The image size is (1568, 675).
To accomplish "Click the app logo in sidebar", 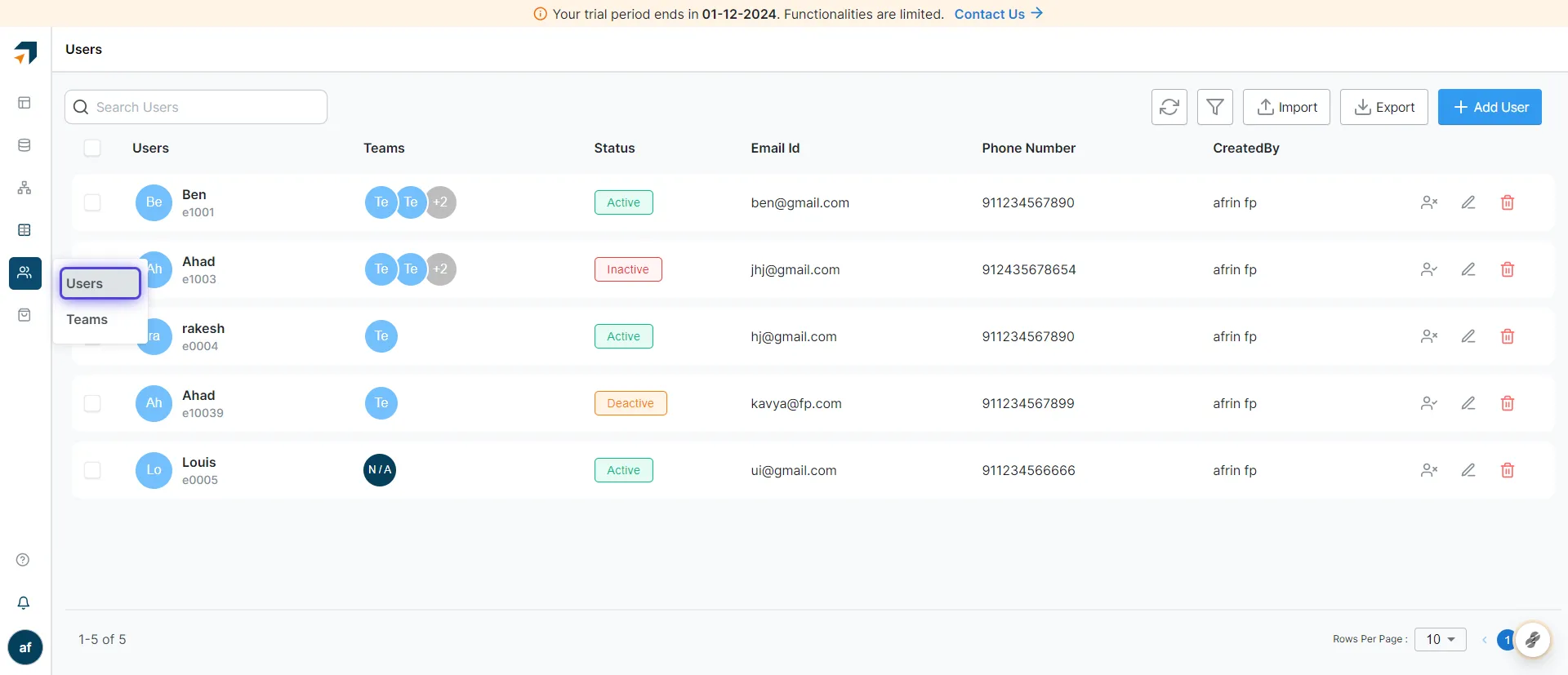I will [25, 52].
